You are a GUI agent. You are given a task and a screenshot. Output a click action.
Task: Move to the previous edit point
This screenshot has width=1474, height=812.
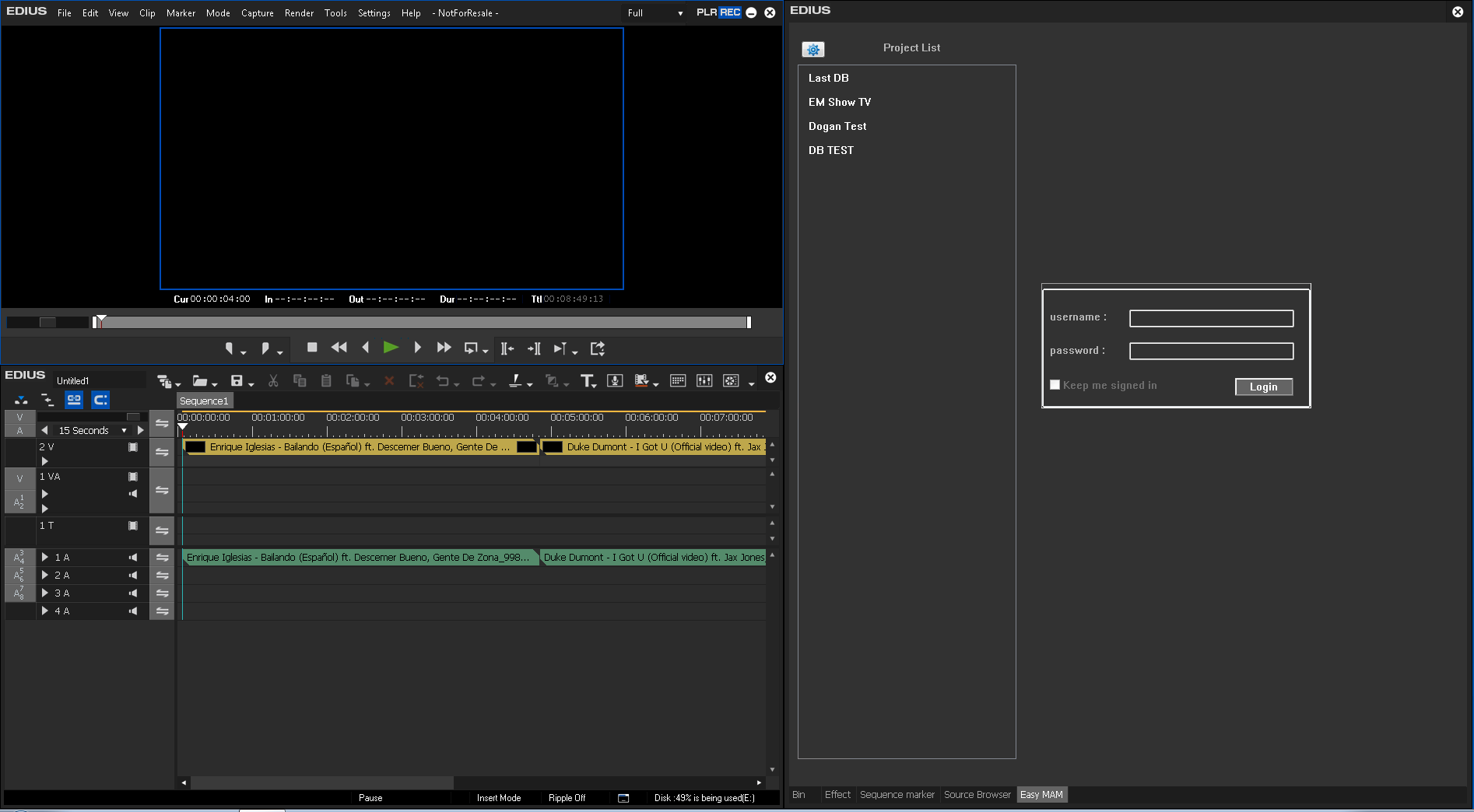point(507,348)
